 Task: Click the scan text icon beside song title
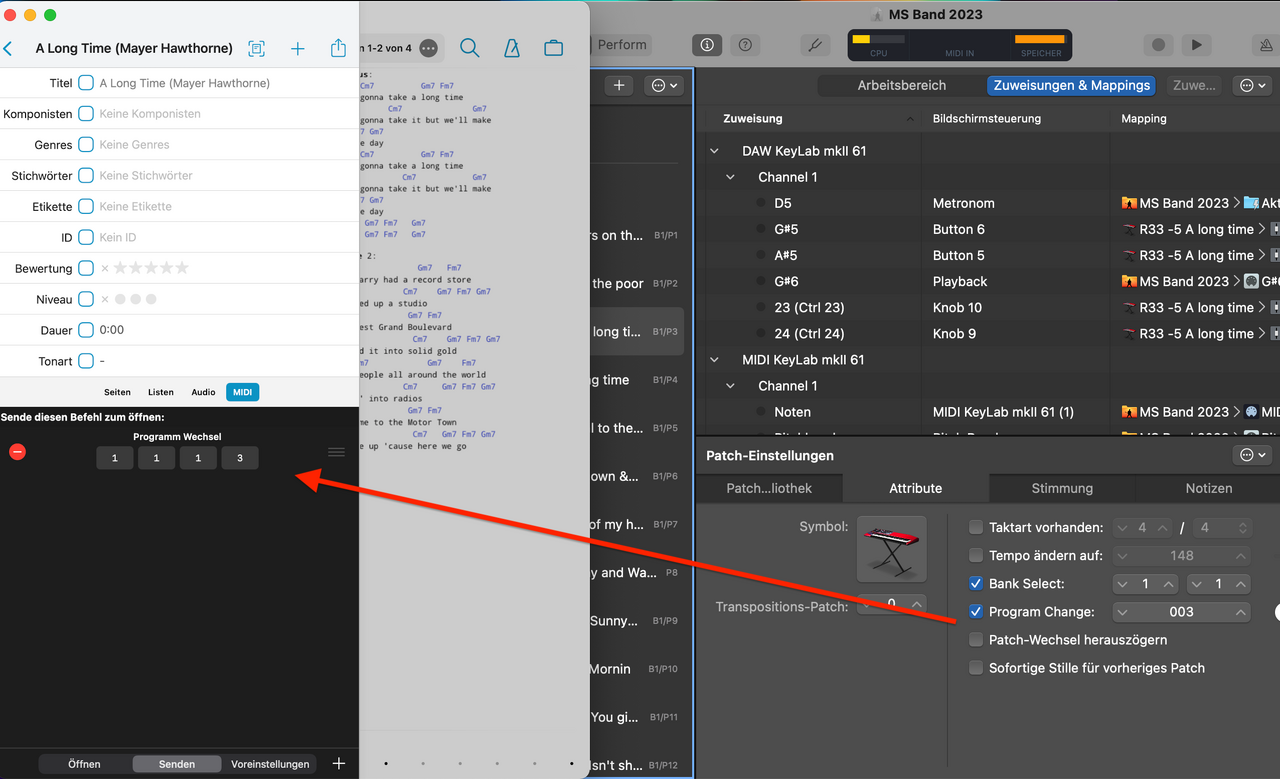coord(257,48)
